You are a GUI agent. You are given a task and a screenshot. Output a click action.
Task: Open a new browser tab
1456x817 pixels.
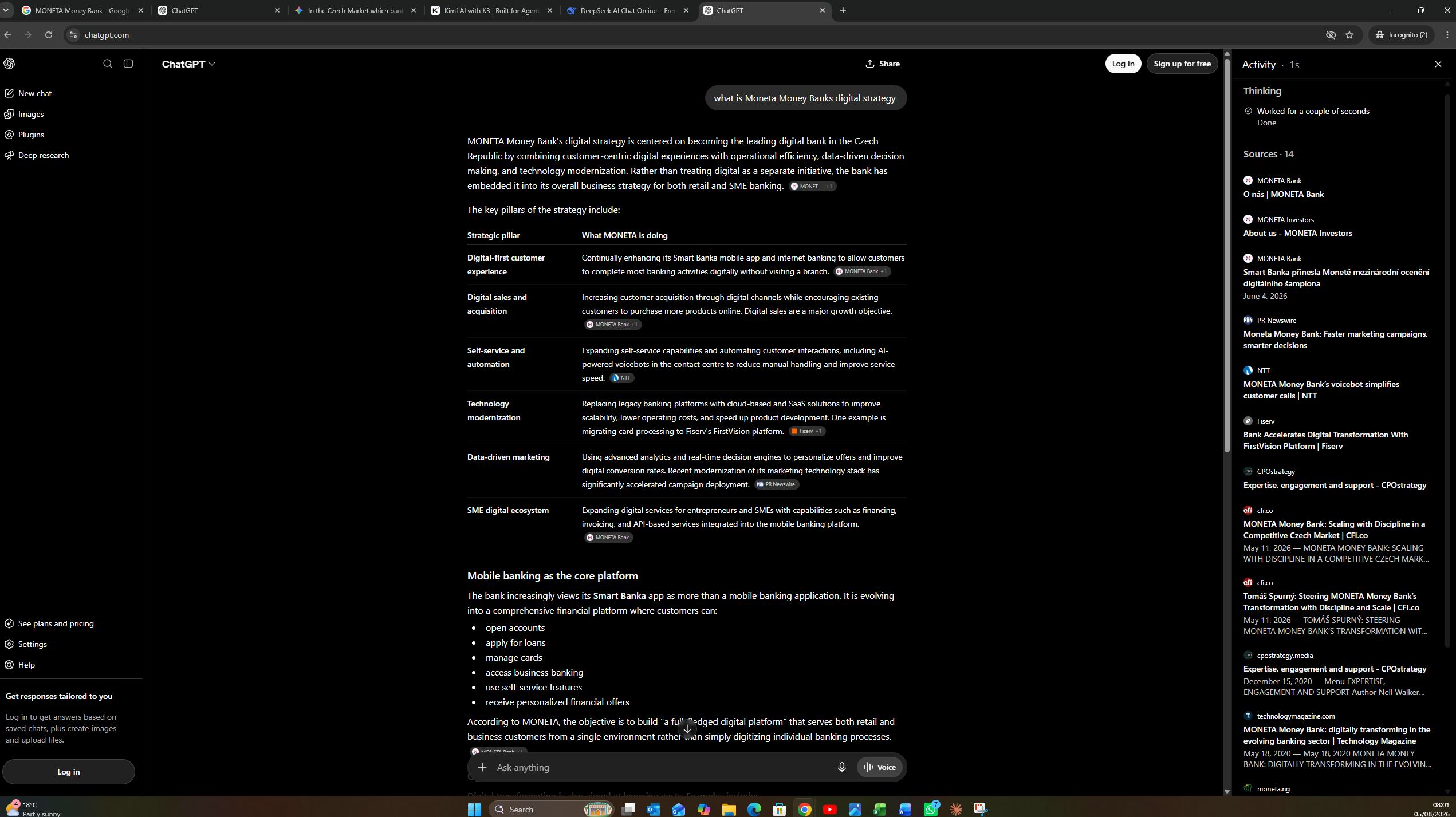click(843, 10)
